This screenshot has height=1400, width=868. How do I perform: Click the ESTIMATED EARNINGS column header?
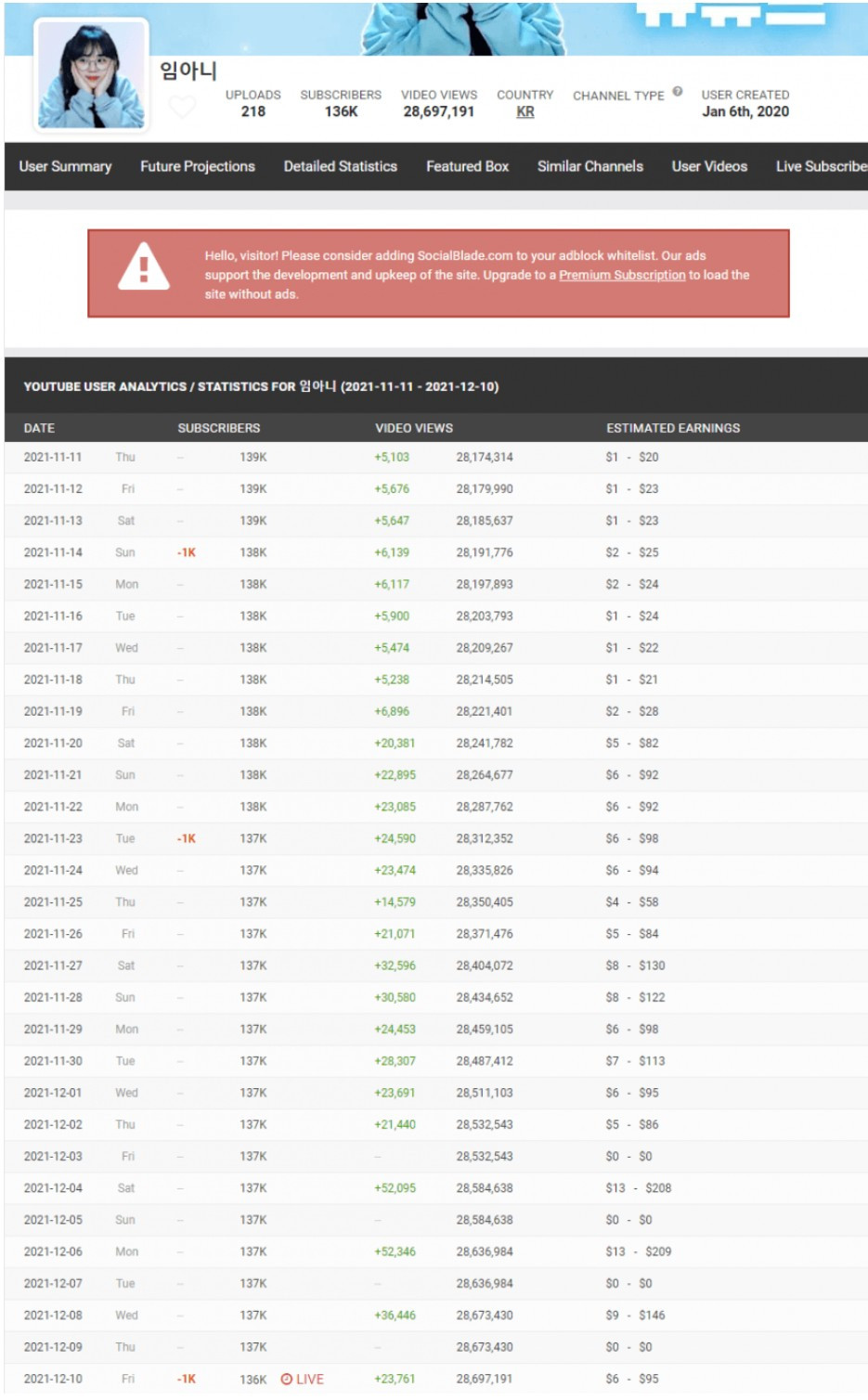coord(673,428)
